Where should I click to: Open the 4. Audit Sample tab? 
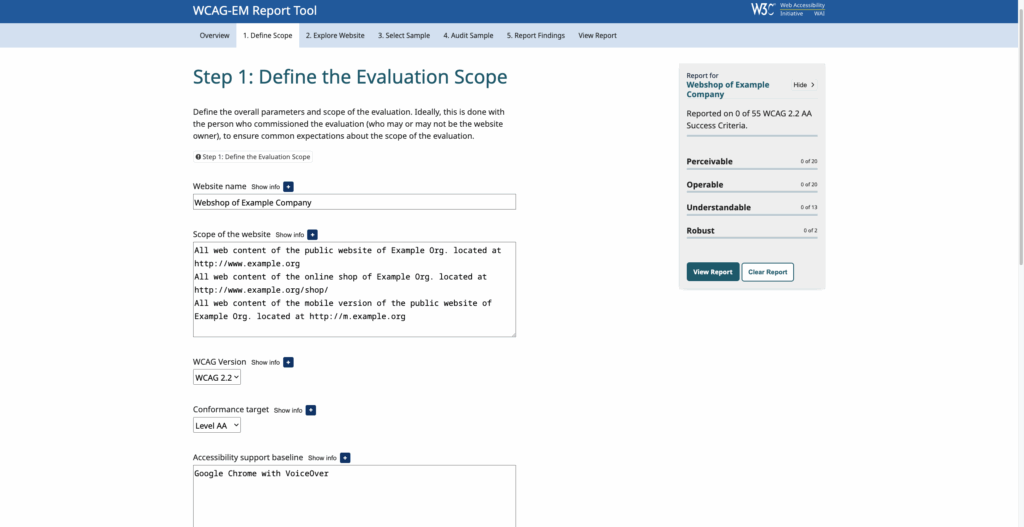click(468, 35)
